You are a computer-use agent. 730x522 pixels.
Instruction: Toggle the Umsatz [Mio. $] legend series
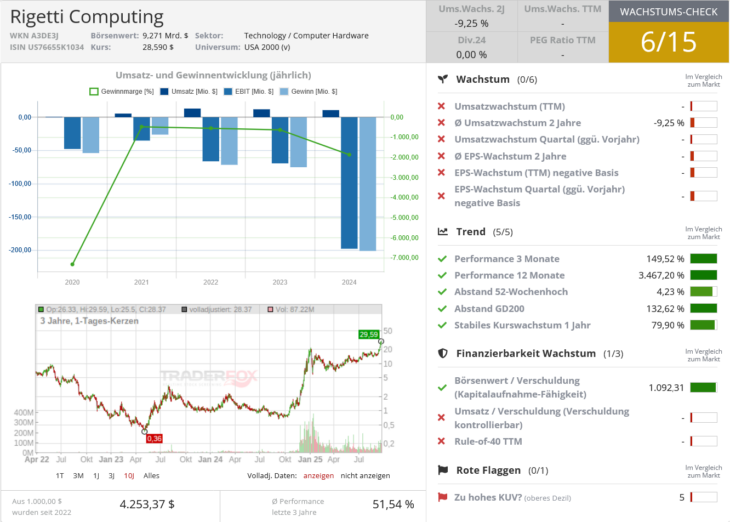pos(189,92)
